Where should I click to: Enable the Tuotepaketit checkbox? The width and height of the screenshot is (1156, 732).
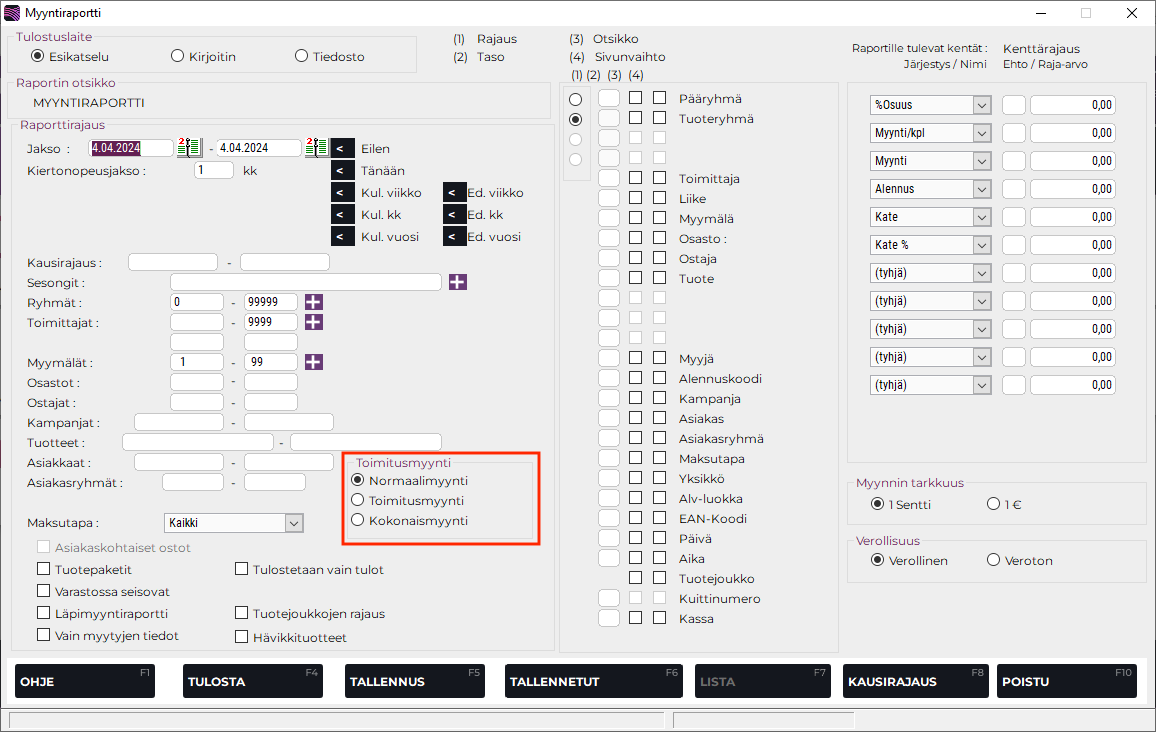coord(43,569)
